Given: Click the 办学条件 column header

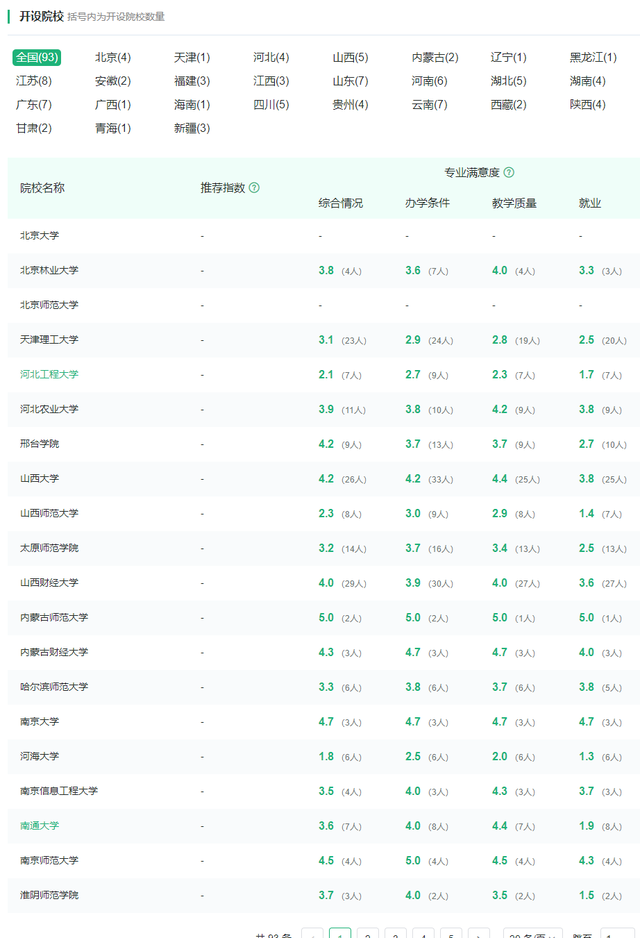Looking at the screenshot, I should click(427, 203).
